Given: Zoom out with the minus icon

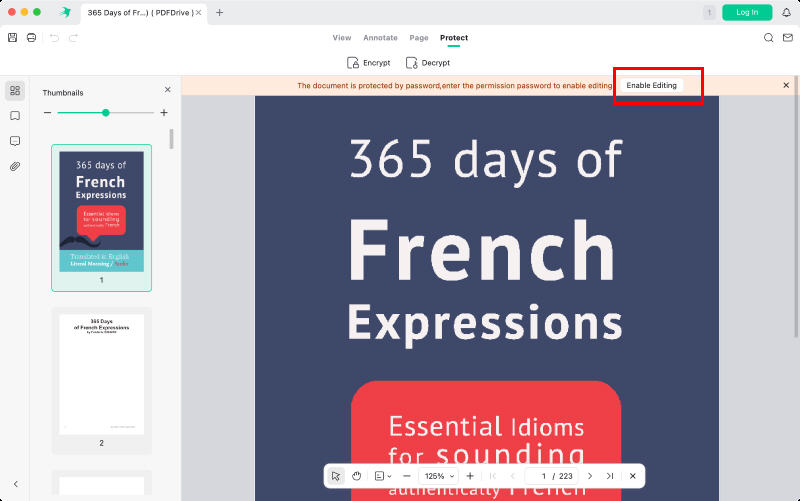Looking at the screenshot, I should tap(407, 476).
